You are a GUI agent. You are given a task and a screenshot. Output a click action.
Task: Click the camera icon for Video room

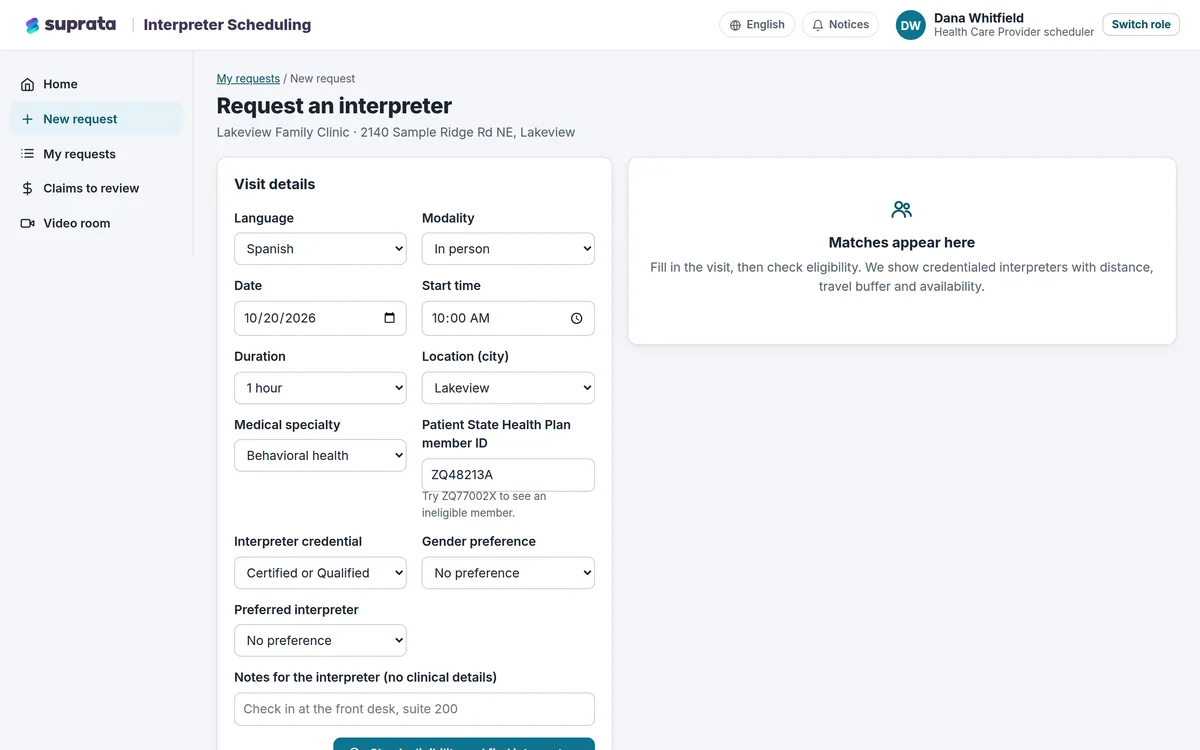pos(28,223)
